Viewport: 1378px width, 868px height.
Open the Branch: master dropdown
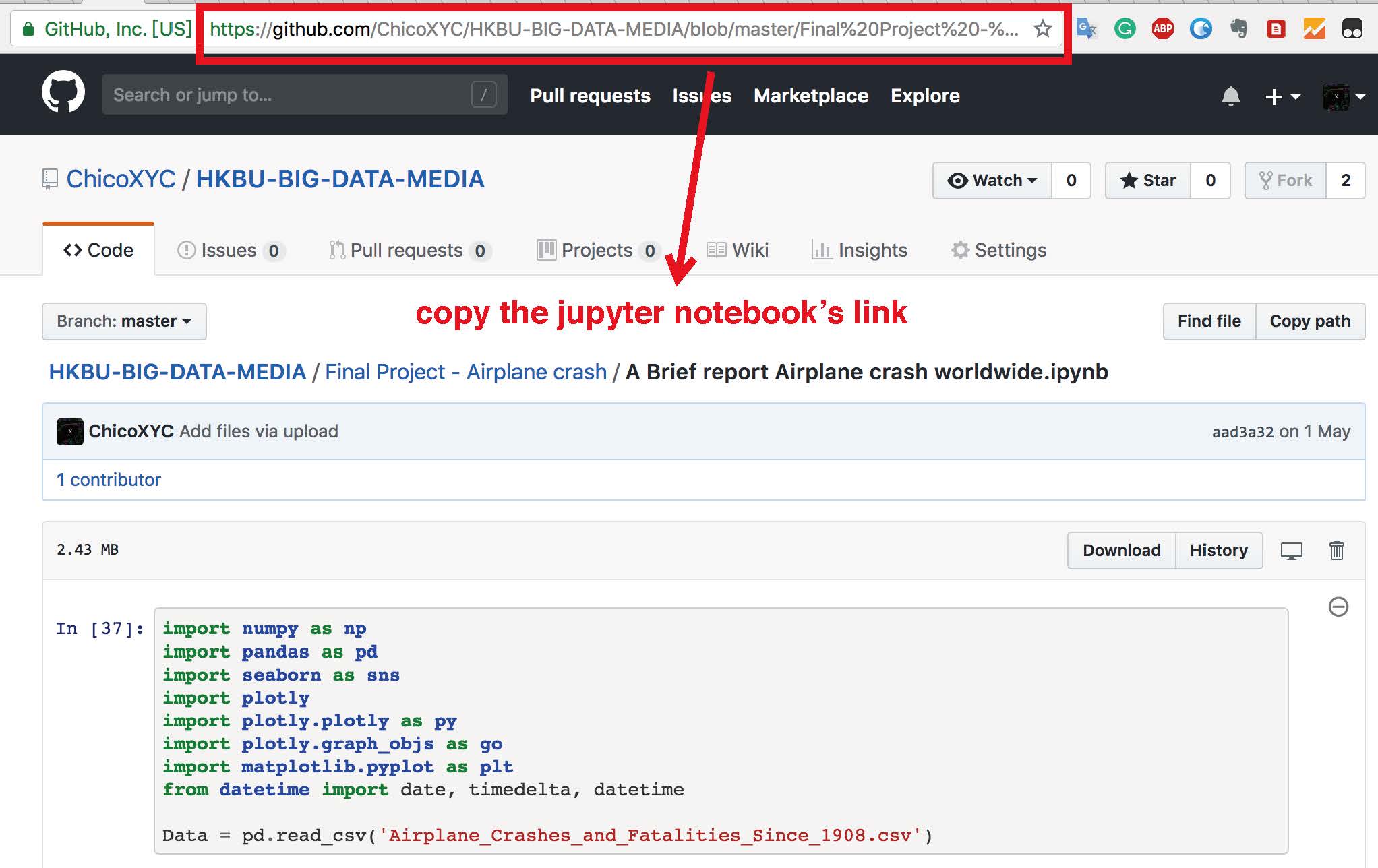point(124,321)
